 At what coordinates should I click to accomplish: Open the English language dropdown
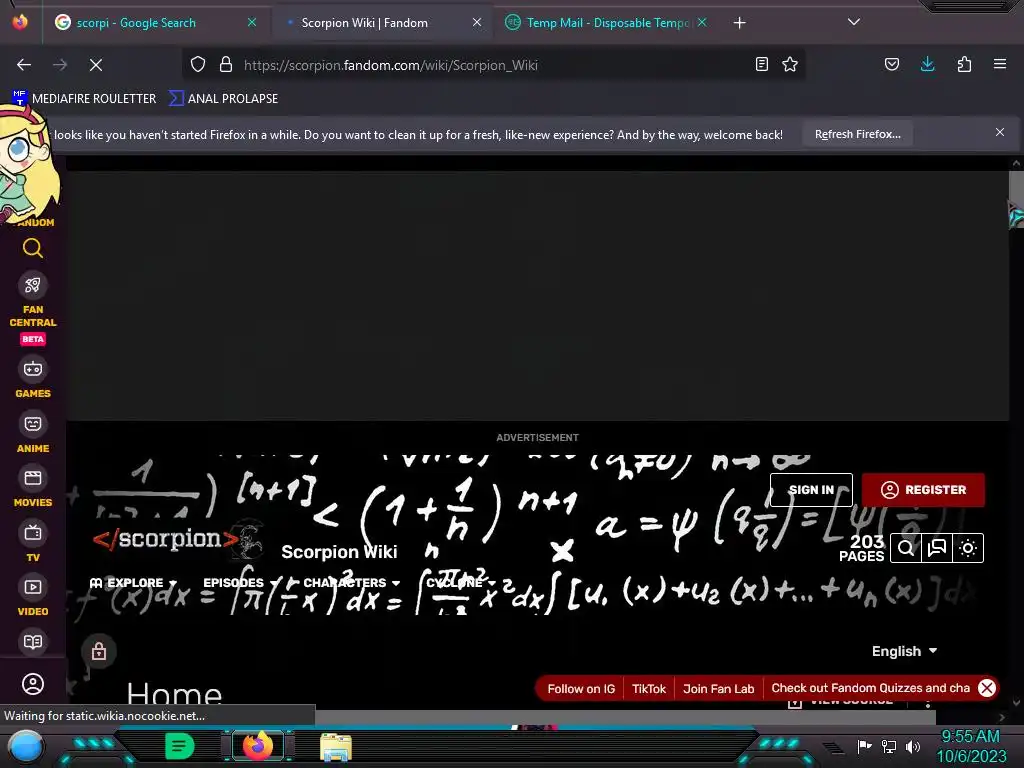tap(904, 651)
